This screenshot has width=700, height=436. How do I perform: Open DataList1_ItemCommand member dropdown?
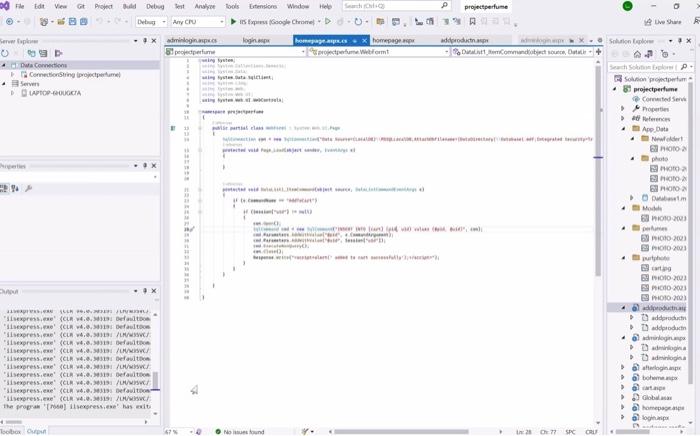522,52
